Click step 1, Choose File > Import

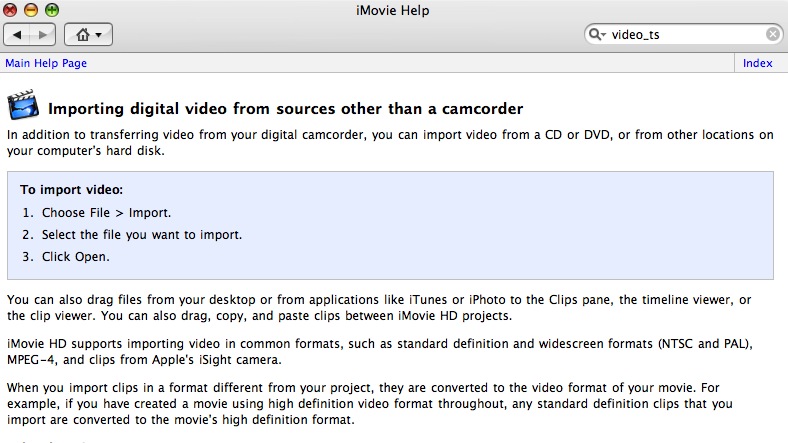pos(106,213)
